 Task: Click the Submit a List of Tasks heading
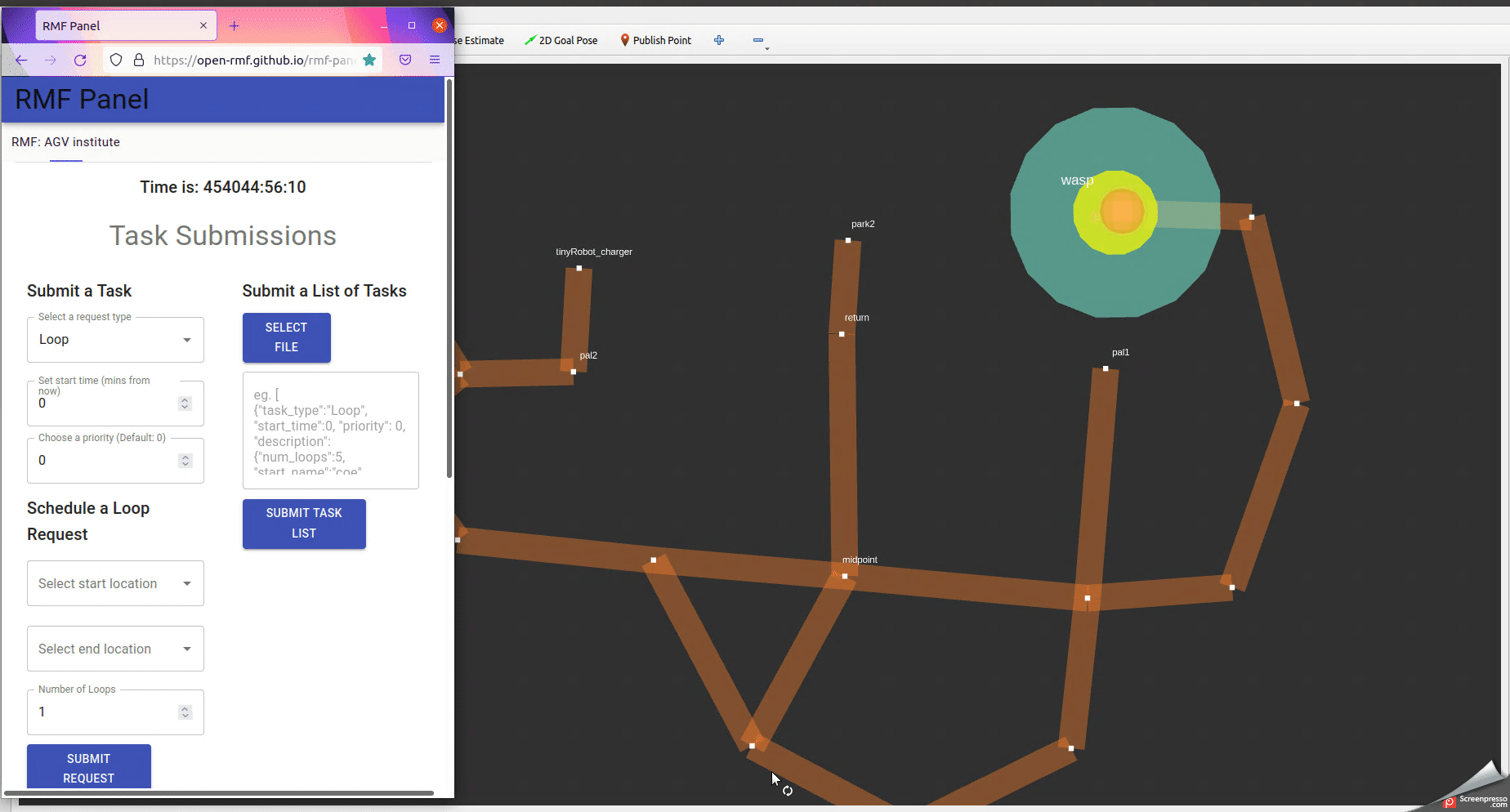(x=324, y=291)
